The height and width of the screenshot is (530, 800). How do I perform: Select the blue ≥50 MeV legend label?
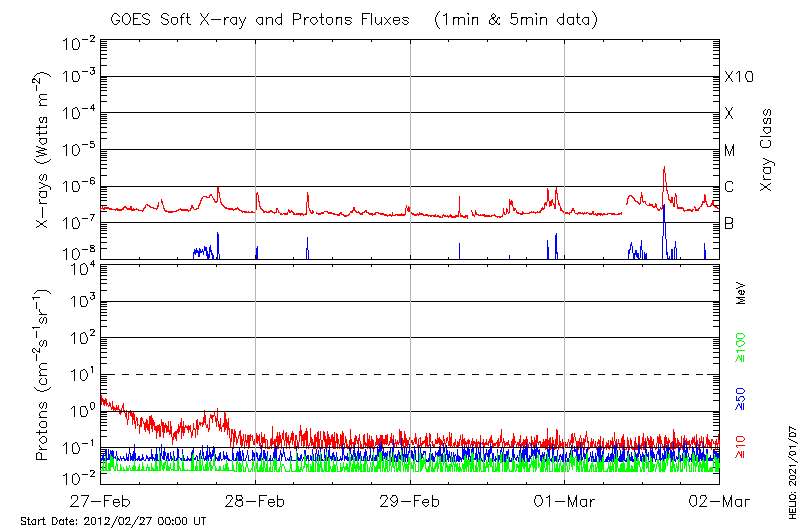coord(741,397)
